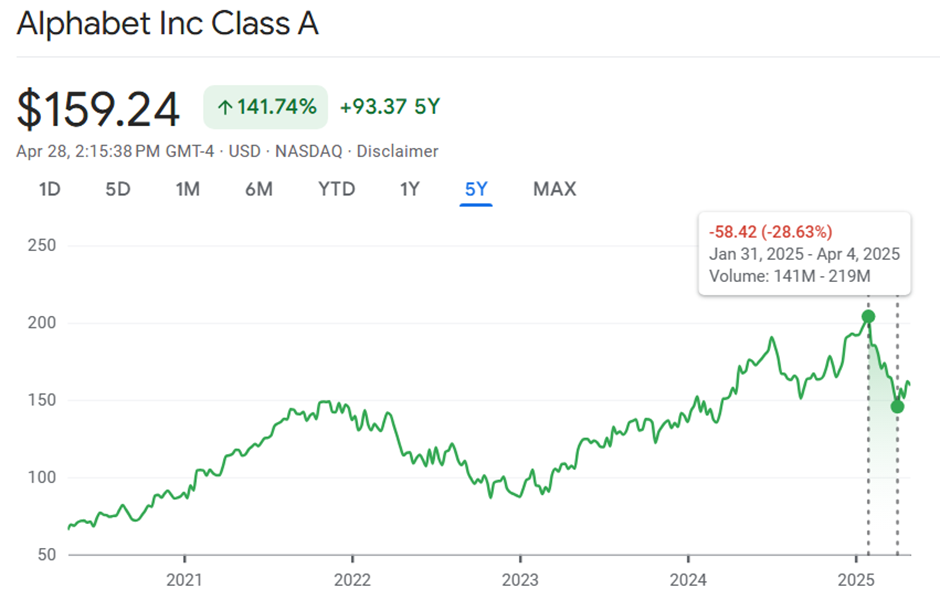Show the 1Y price chart
Image resolution: width=940 pixels, height=599 pixels.
click(409, 189)
